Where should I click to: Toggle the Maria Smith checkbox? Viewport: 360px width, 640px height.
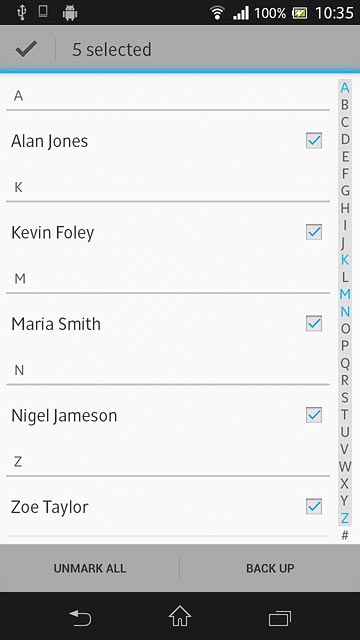314,323
